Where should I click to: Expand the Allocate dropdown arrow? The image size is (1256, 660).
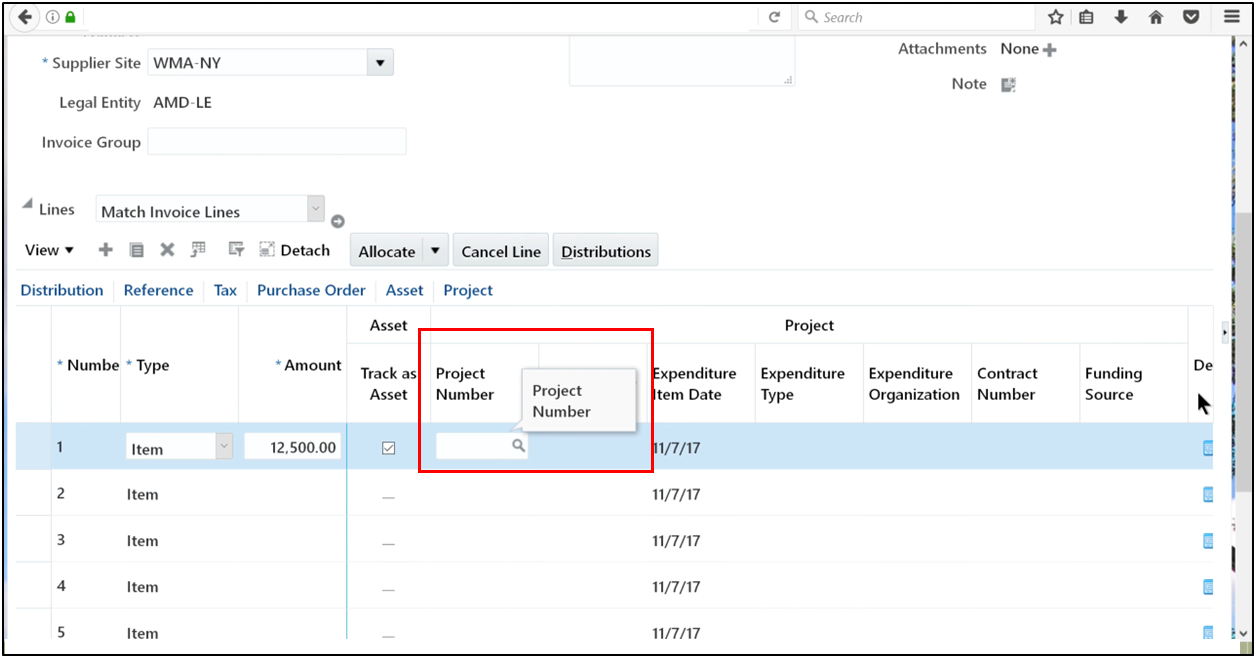coord(435,251)
